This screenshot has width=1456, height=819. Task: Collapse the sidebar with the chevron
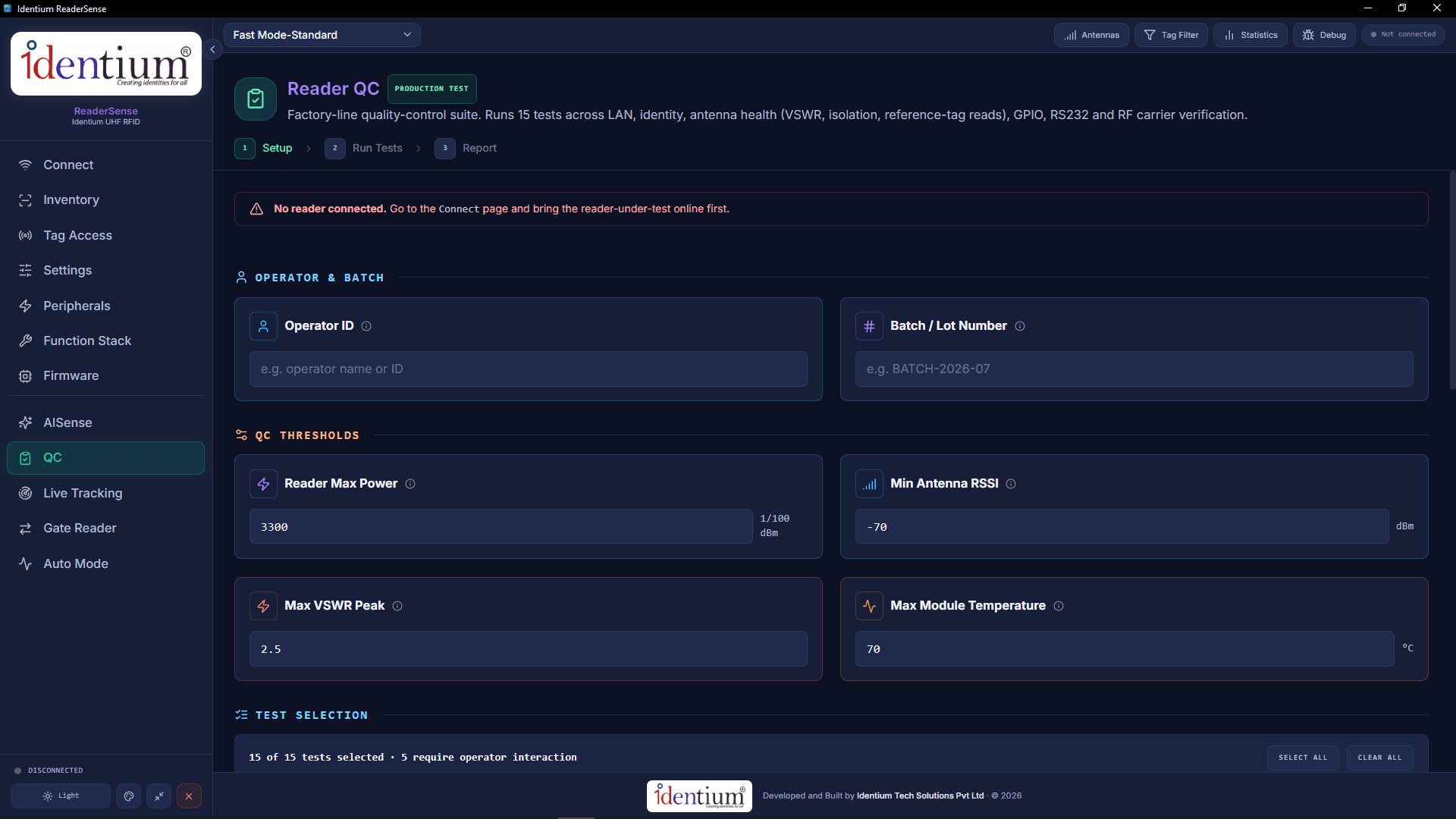coord(212,49)
